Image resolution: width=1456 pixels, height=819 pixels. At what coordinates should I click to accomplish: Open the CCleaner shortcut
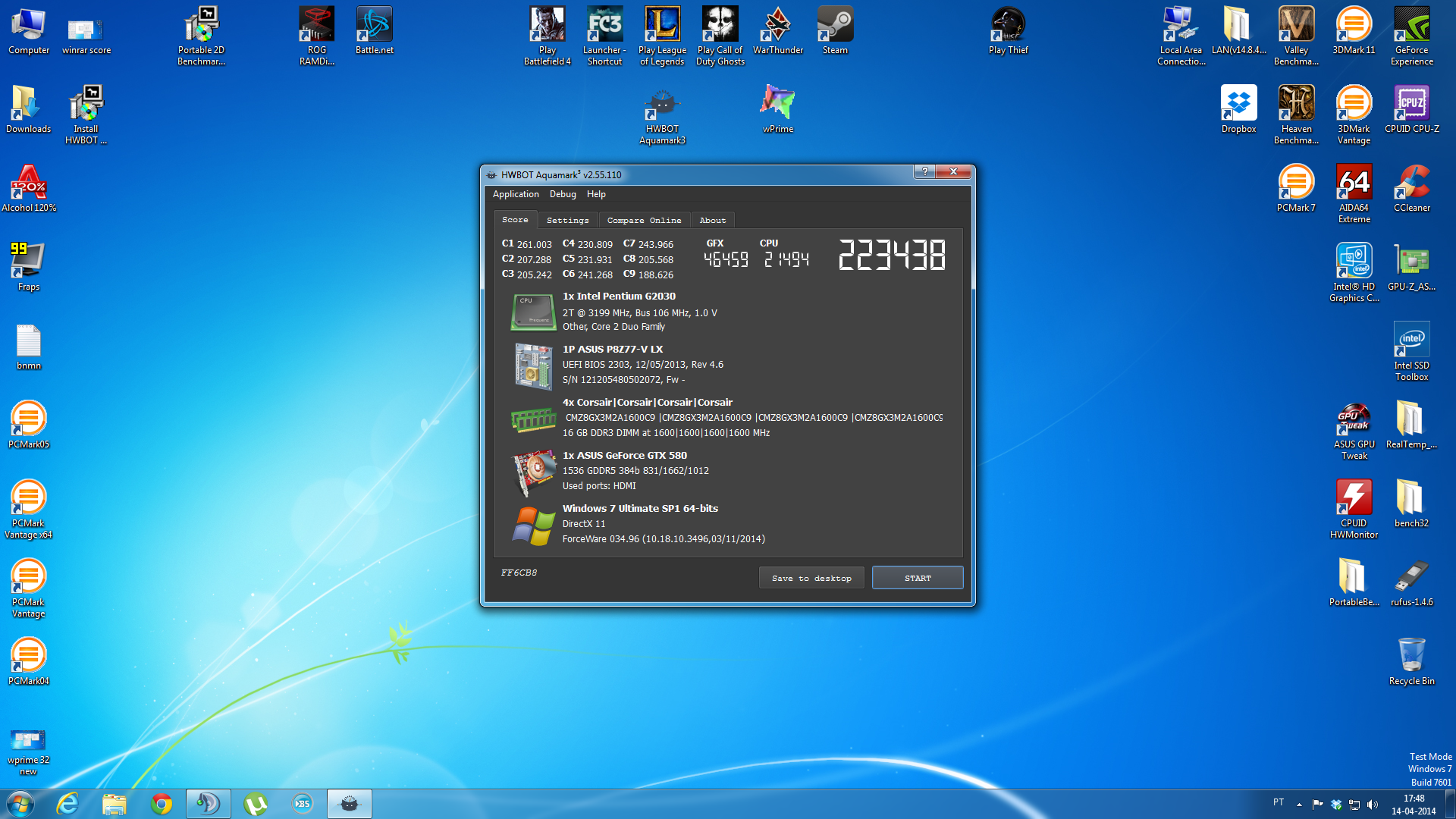(x=1411, y=188)
